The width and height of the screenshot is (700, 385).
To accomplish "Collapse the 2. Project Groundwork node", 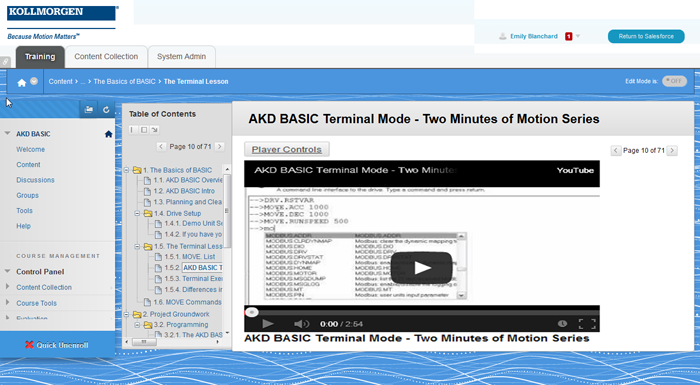I will coord(126,314).
